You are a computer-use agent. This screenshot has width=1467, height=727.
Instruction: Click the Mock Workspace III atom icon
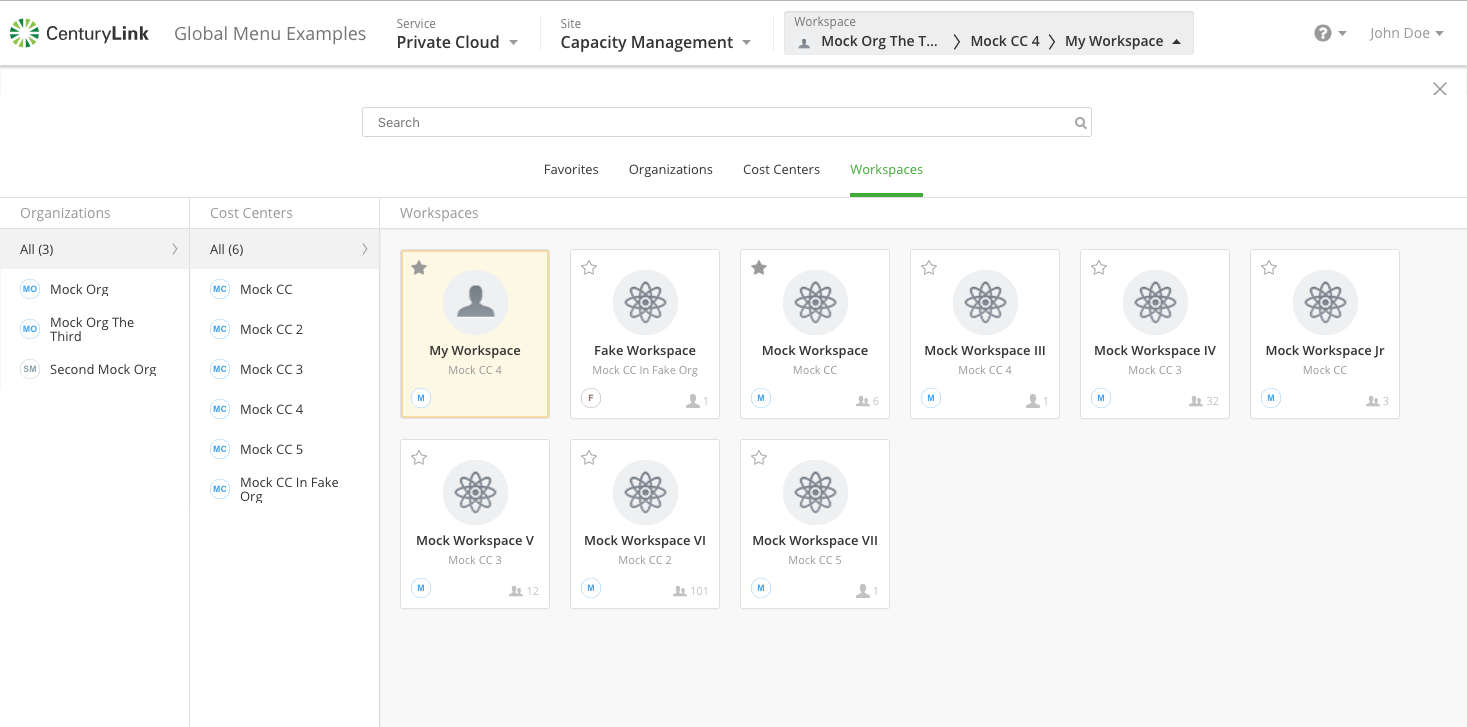click(985, 302)
